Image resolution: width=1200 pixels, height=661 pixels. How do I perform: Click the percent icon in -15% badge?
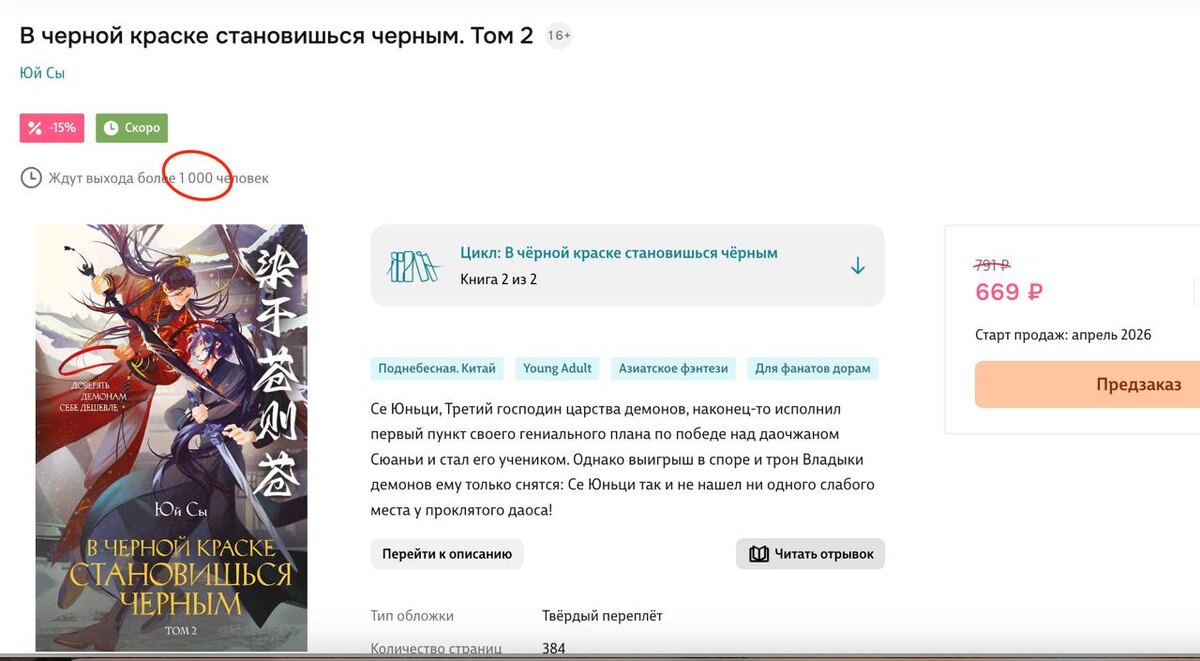coord(35,128)
